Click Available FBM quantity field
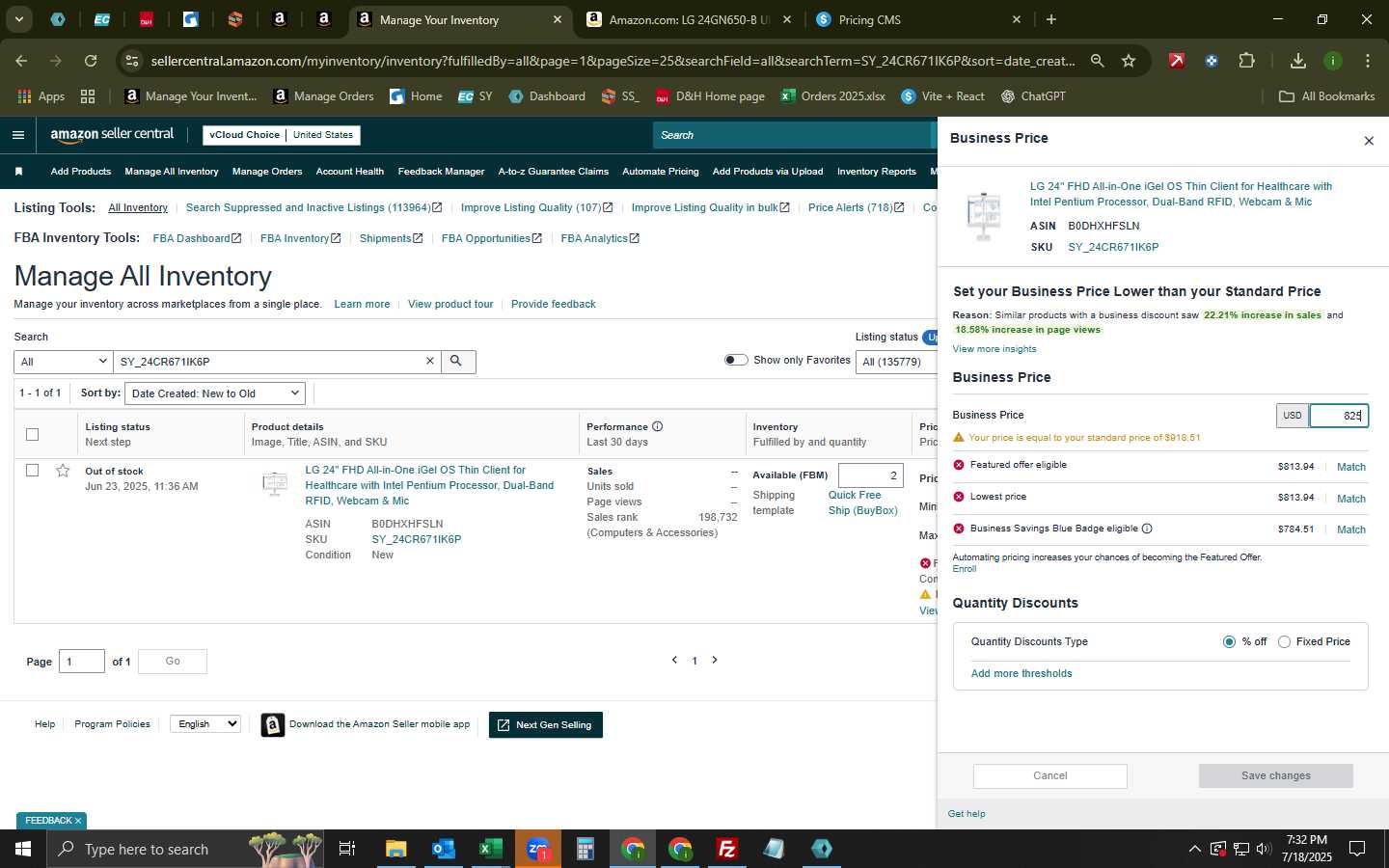Image resolution: width=1389 pixels, height=868 pixels. pyautogui.click(x=870, y=475)
